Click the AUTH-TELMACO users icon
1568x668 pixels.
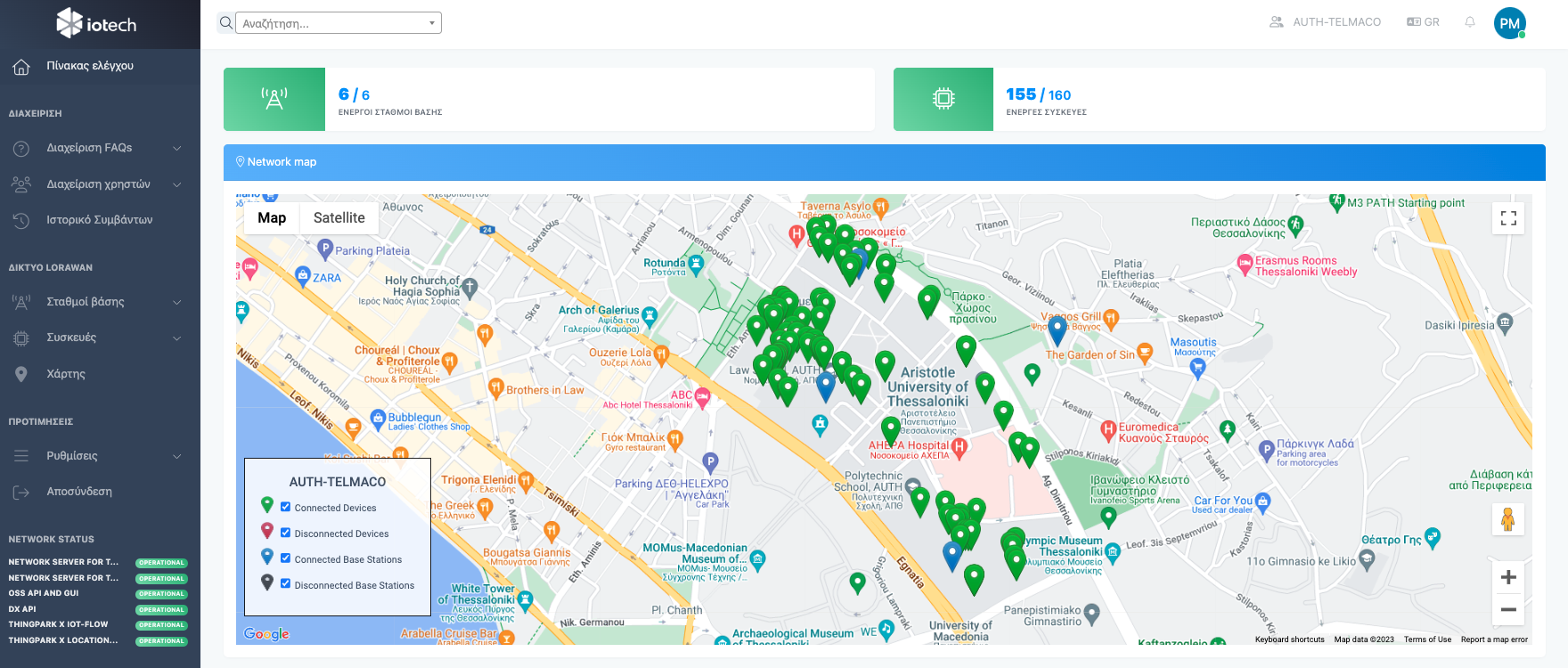1277,22
